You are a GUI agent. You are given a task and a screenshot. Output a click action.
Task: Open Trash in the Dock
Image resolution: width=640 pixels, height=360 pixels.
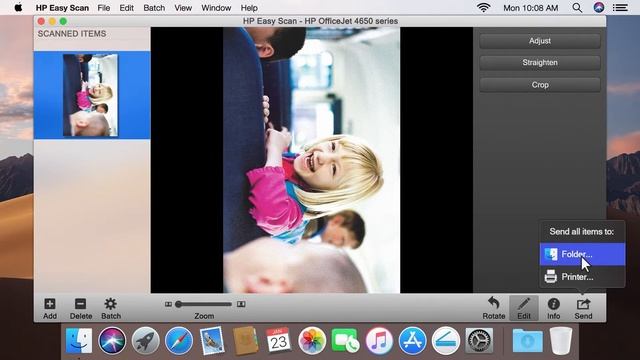[561, 340]
